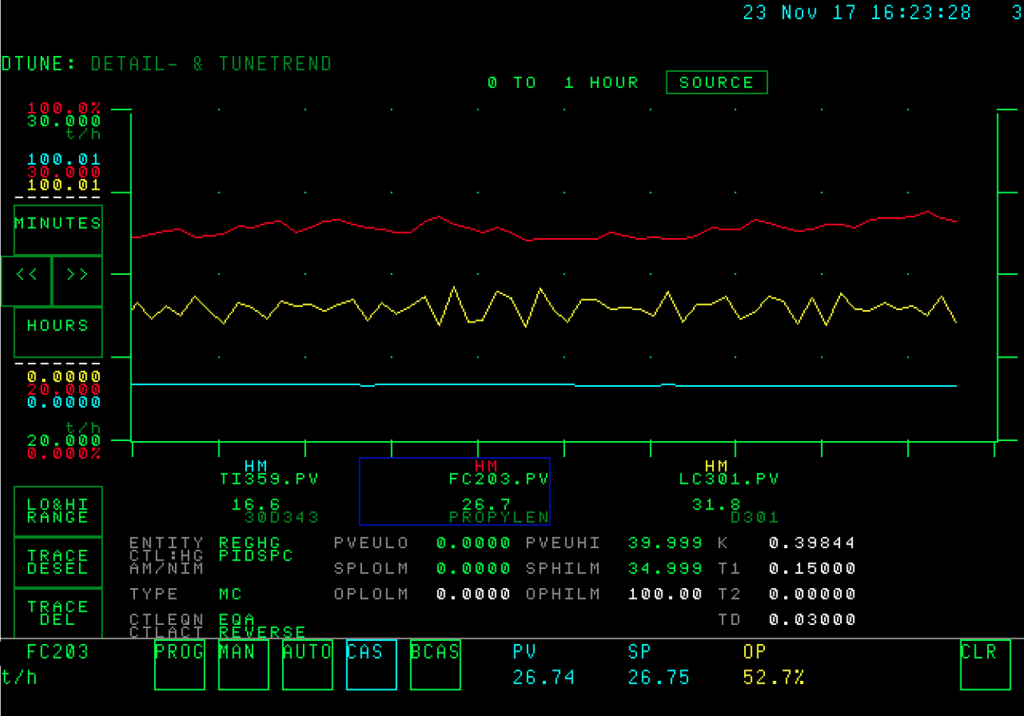The height and width of the screenshot is (716, 1024).
Task: Click the PIDSPC algorithm value
Action: pyautogui.click(x=256, y=556)
